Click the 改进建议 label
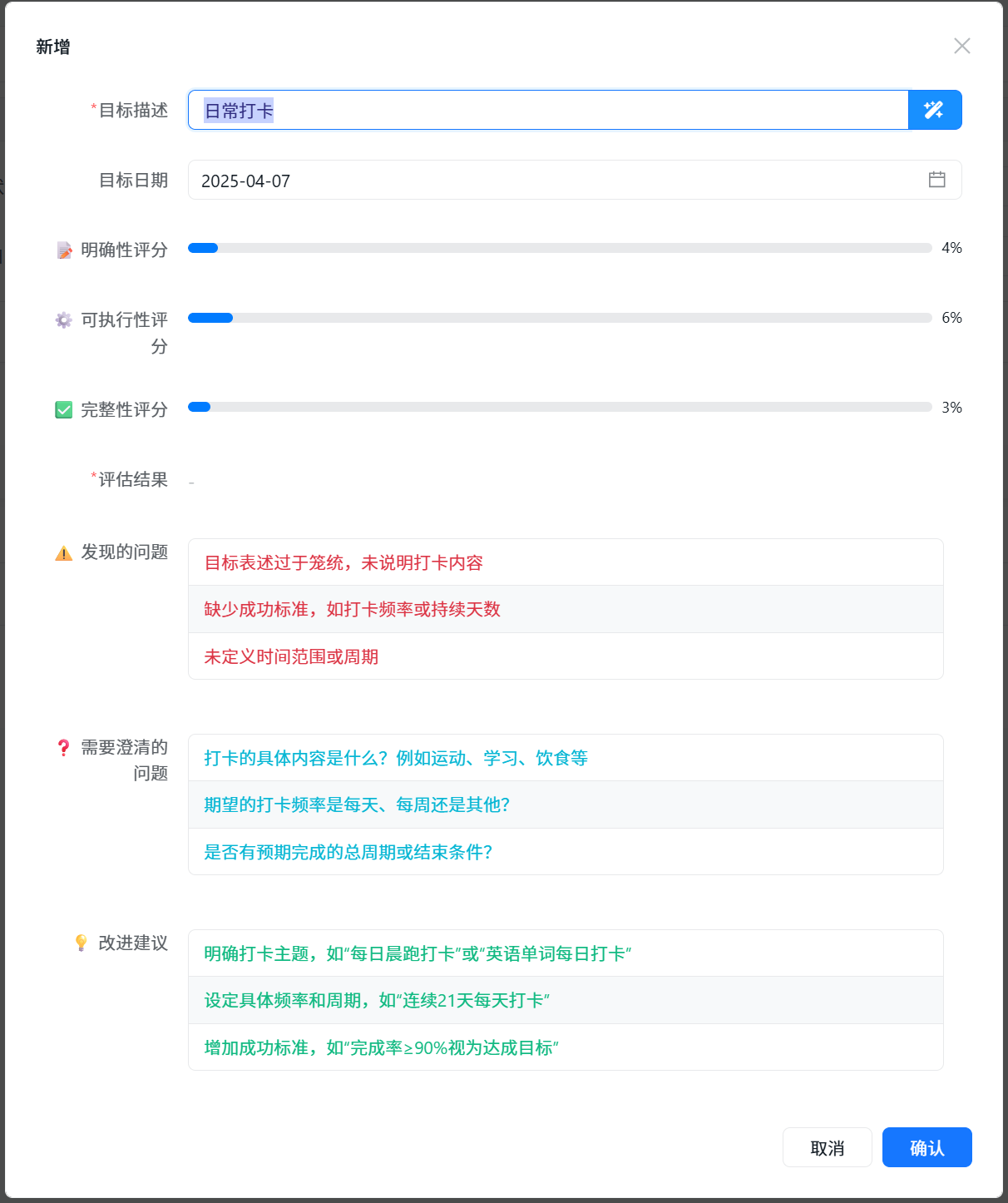Screen dimensions: 1008x1203 (133, 943)
